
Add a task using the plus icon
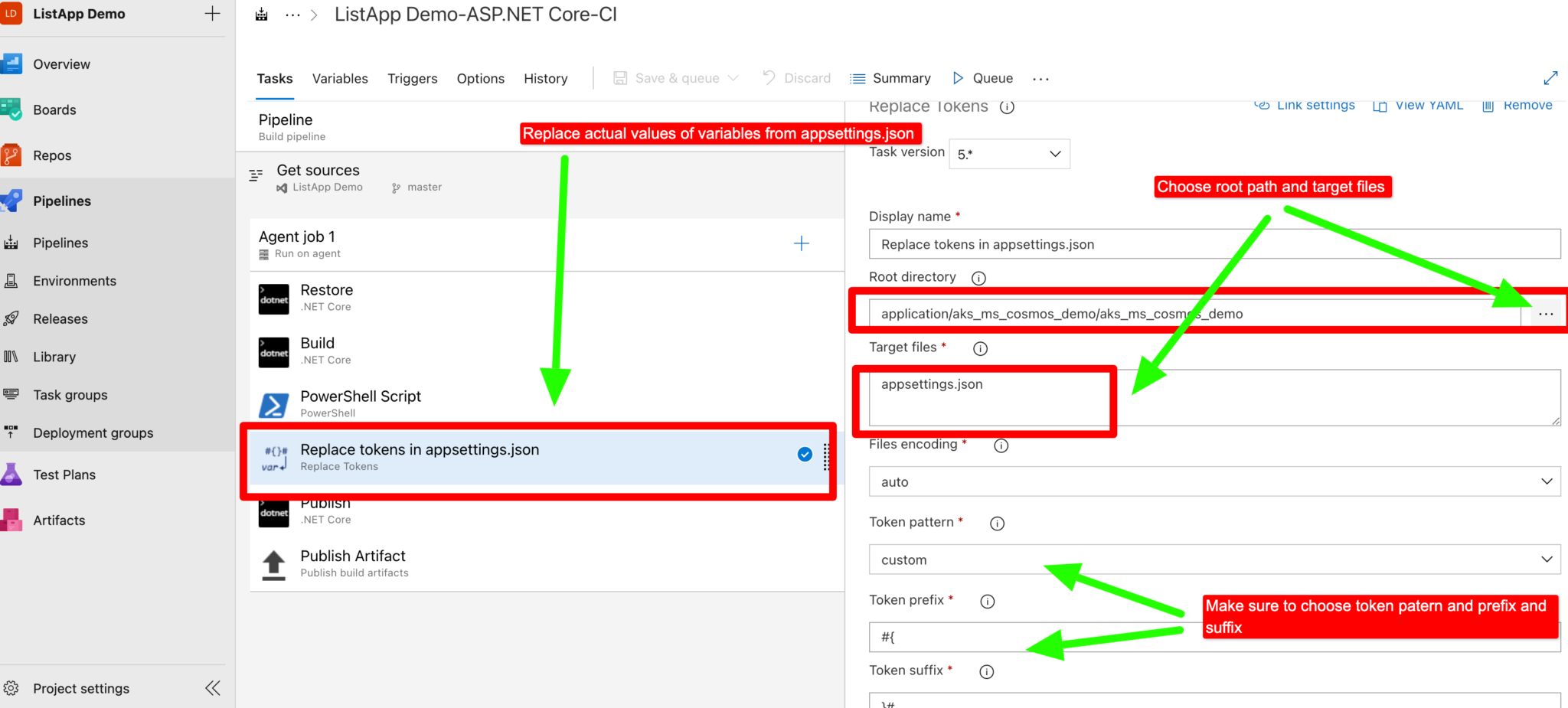tap(801, 243)
